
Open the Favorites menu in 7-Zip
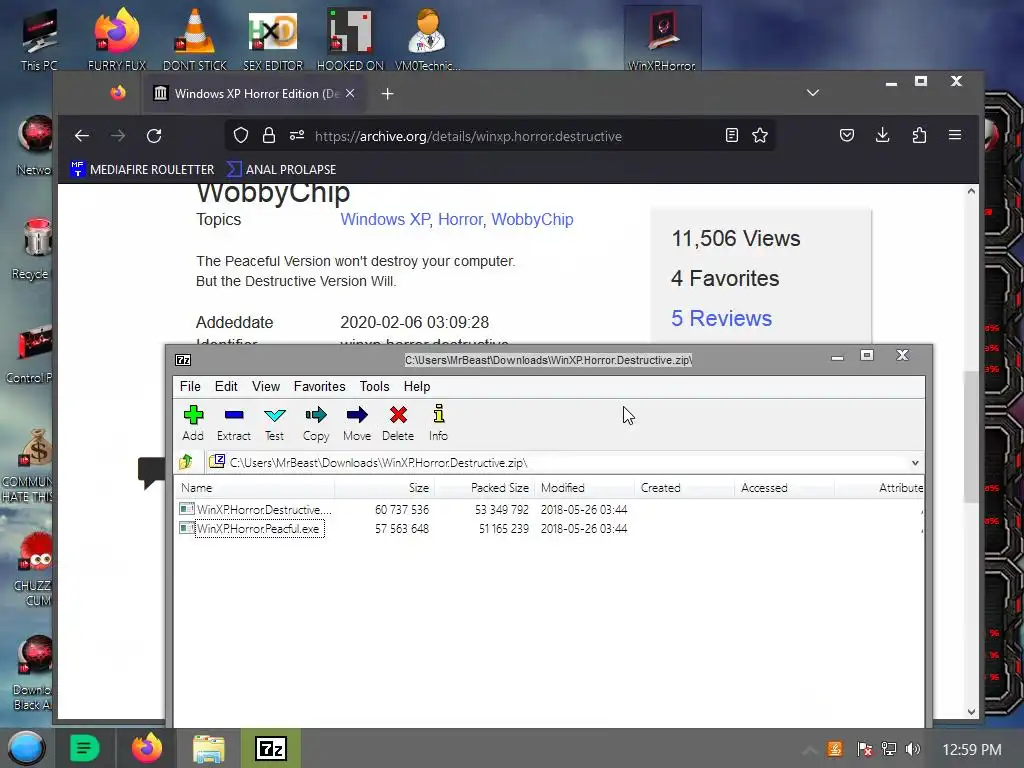(x=319, y=387)
